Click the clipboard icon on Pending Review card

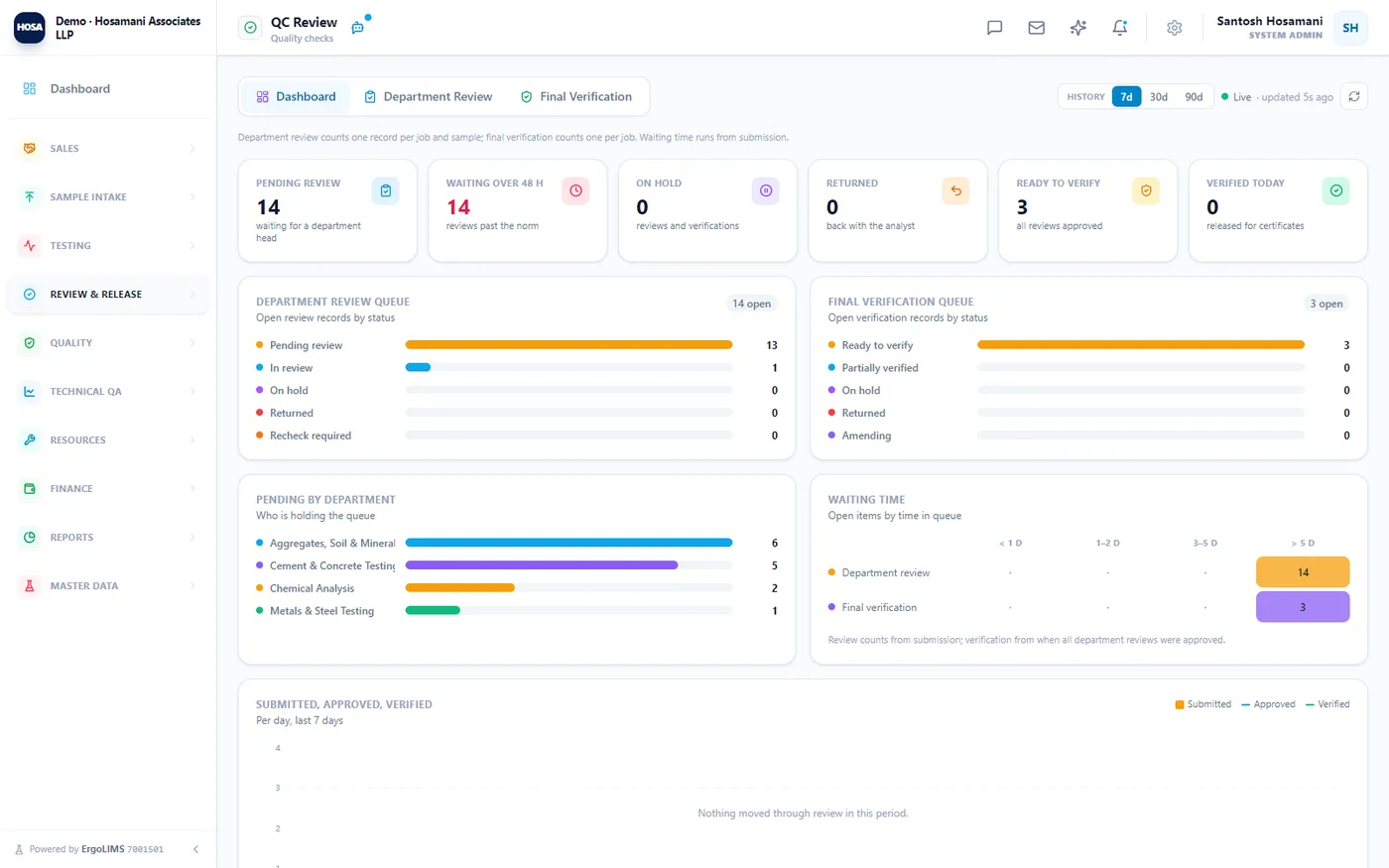[x=385, y=190]
